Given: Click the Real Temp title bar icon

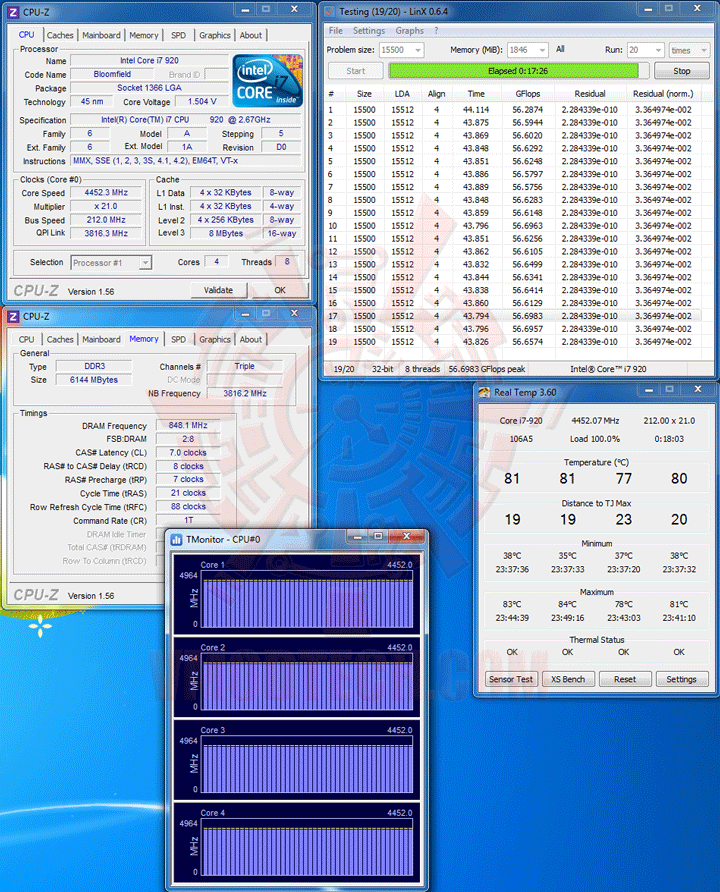Looking at the screenshot, I should pyautogui.click(x=484, y=392).
